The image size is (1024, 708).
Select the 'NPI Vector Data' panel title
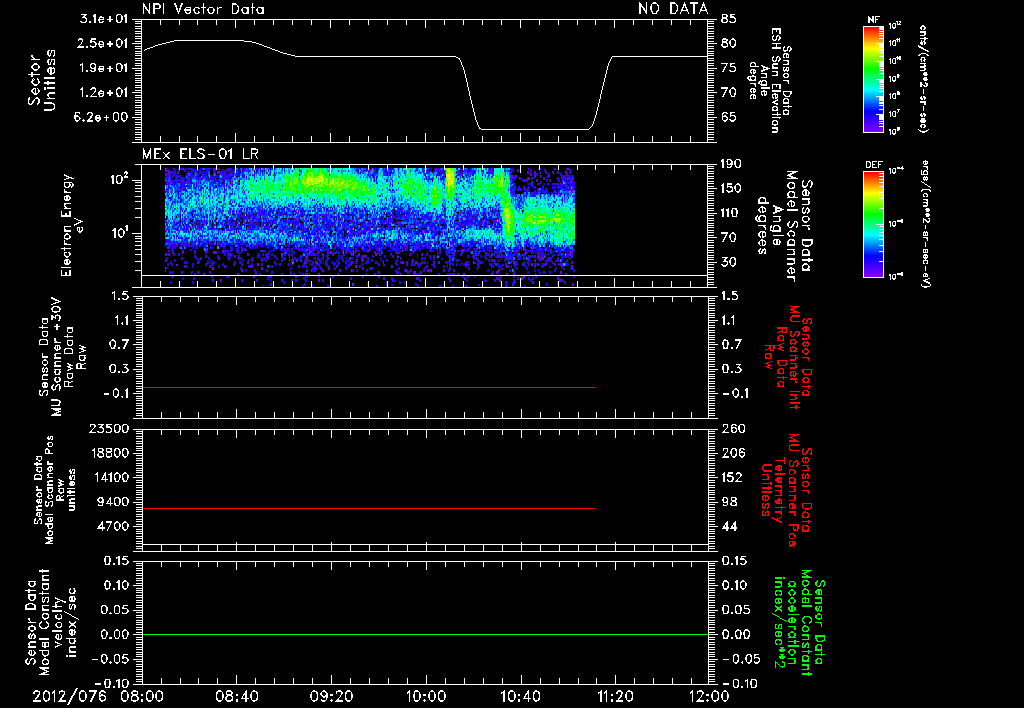click(203, 9)
